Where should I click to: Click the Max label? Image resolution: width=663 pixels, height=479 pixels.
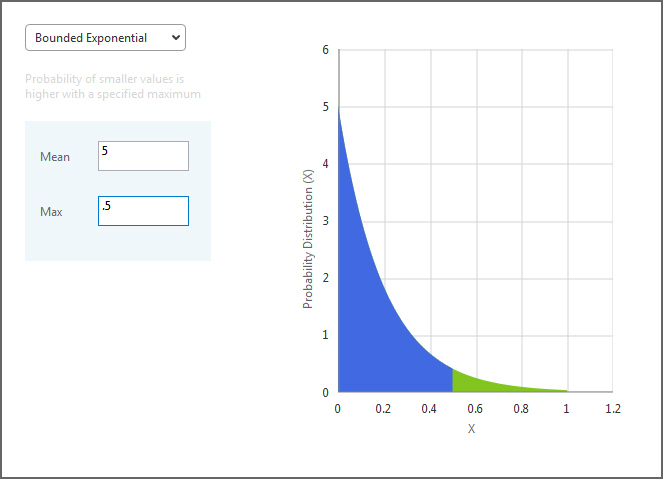tap(51, 212)
